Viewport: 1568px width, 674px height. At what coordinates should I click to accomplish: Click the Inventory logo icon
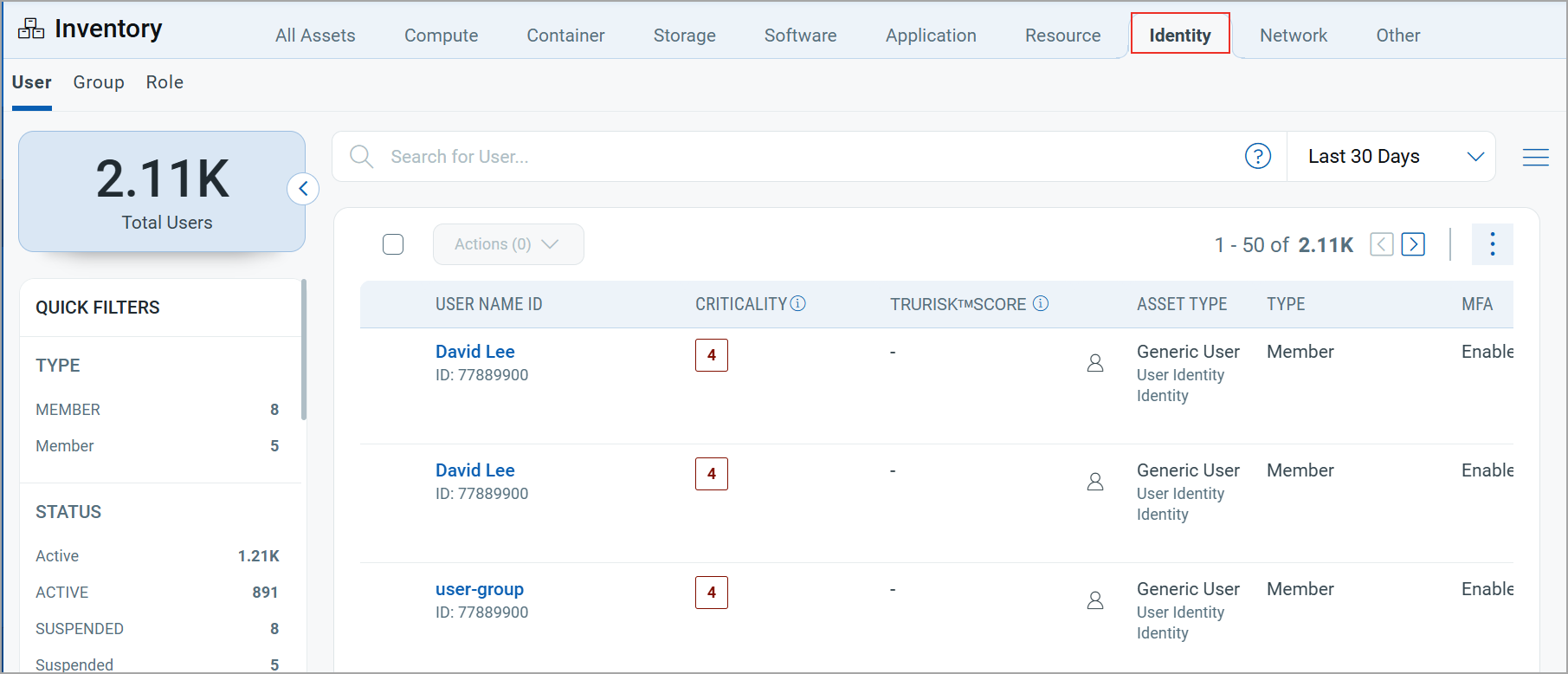(31, 29)
